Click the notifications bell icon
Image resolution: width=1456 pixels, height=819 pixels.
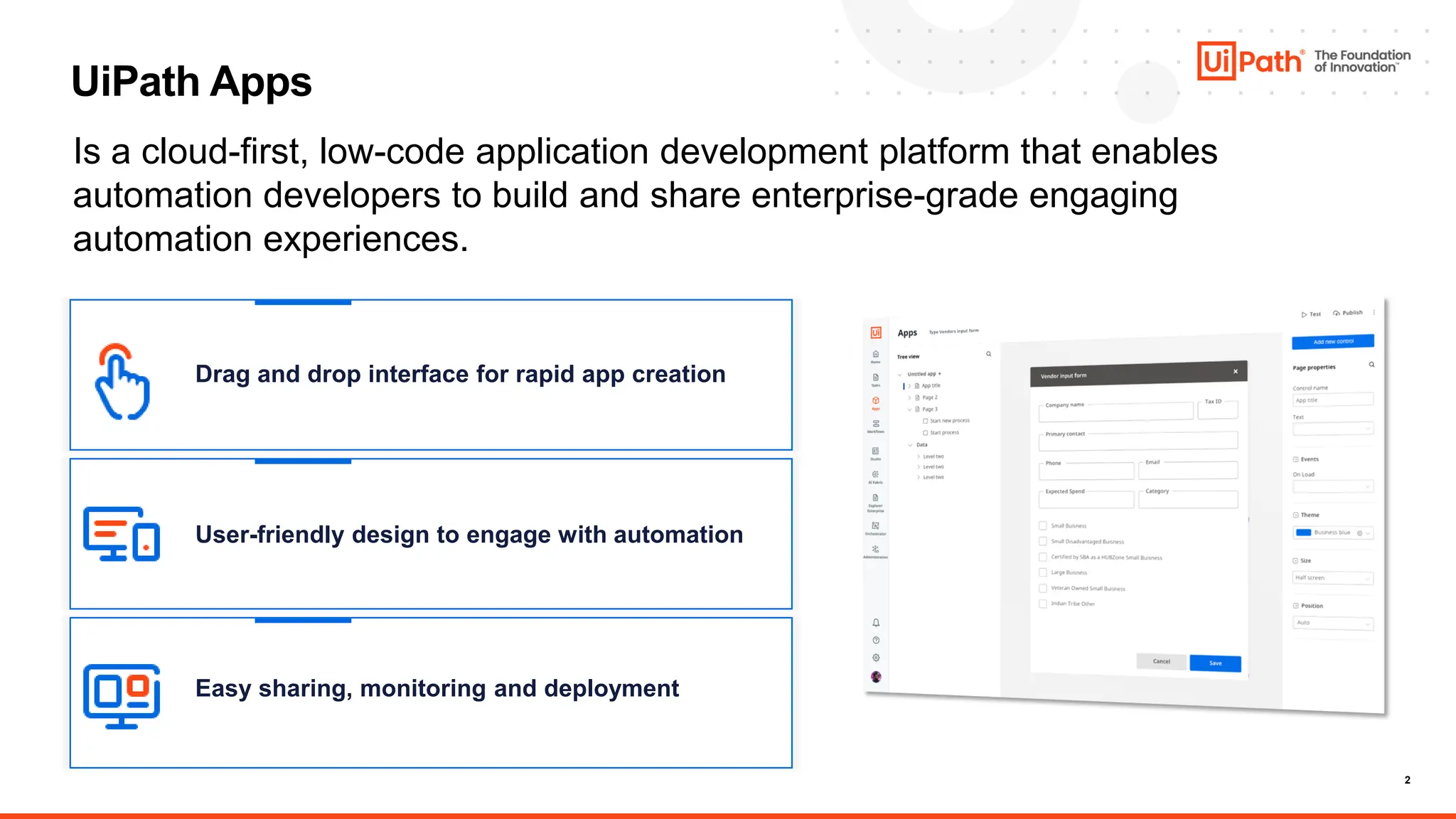coord(876,623)
